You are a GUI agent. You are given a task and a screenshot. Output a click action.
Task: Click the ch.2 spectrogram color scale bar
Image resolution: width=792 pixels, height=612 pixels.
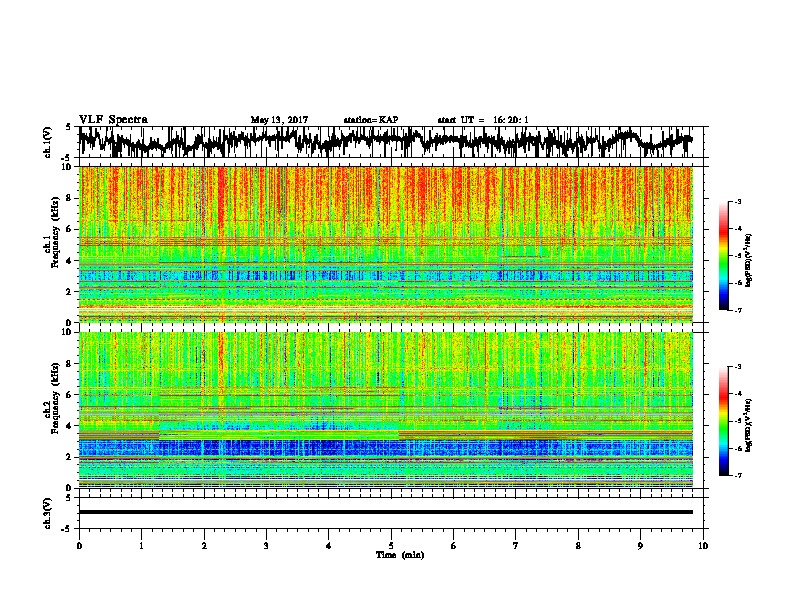(724, 421)
